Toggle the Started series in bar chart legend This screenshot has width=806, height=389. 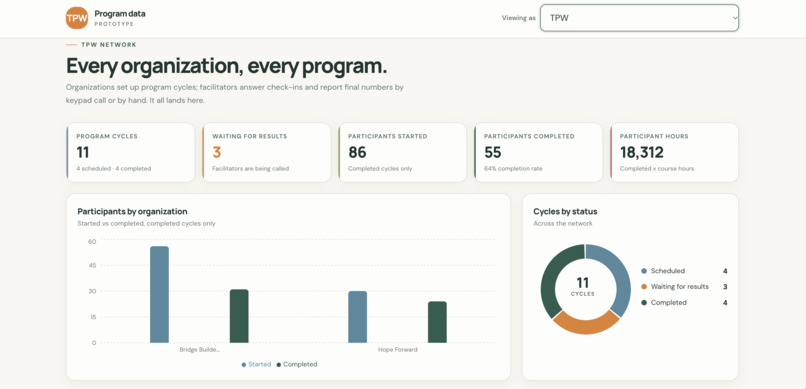click(256, 364)
